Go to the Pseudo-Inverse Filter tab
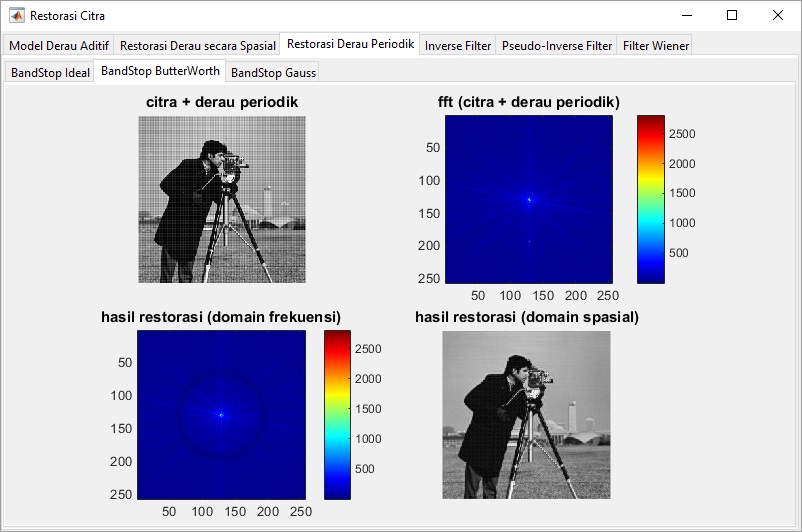 pyautogui.click(x=556, y=46)
